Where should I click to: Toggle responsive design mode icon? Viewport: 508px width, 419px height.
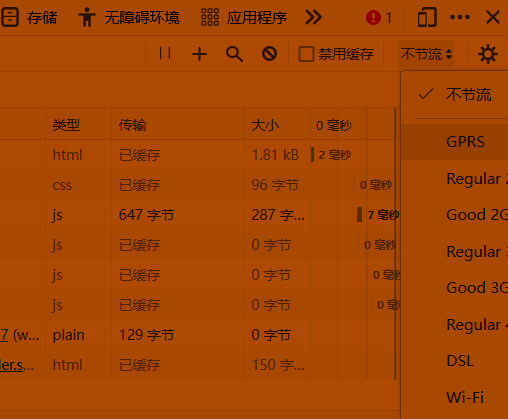click(x=427, y=17)
